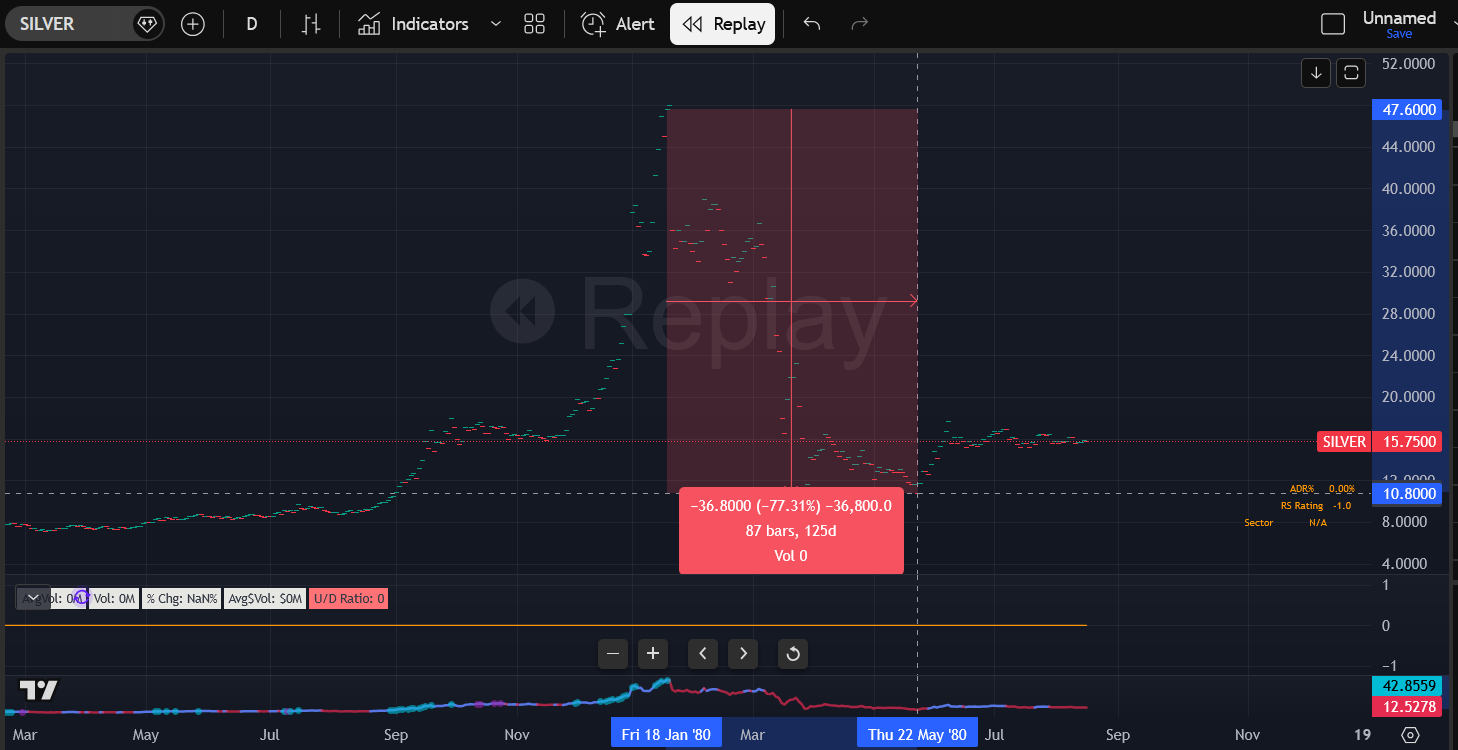Open the Unnamed layout menu
Viewport: 1458px width, 750px height.
click(1398, 18)
